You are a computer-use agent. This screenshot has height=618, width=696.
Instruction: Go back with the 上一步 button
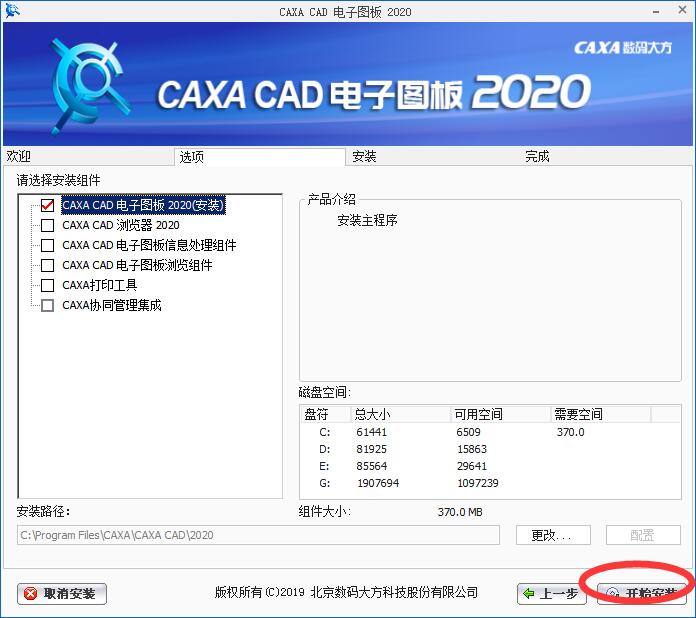pos(552,594)
